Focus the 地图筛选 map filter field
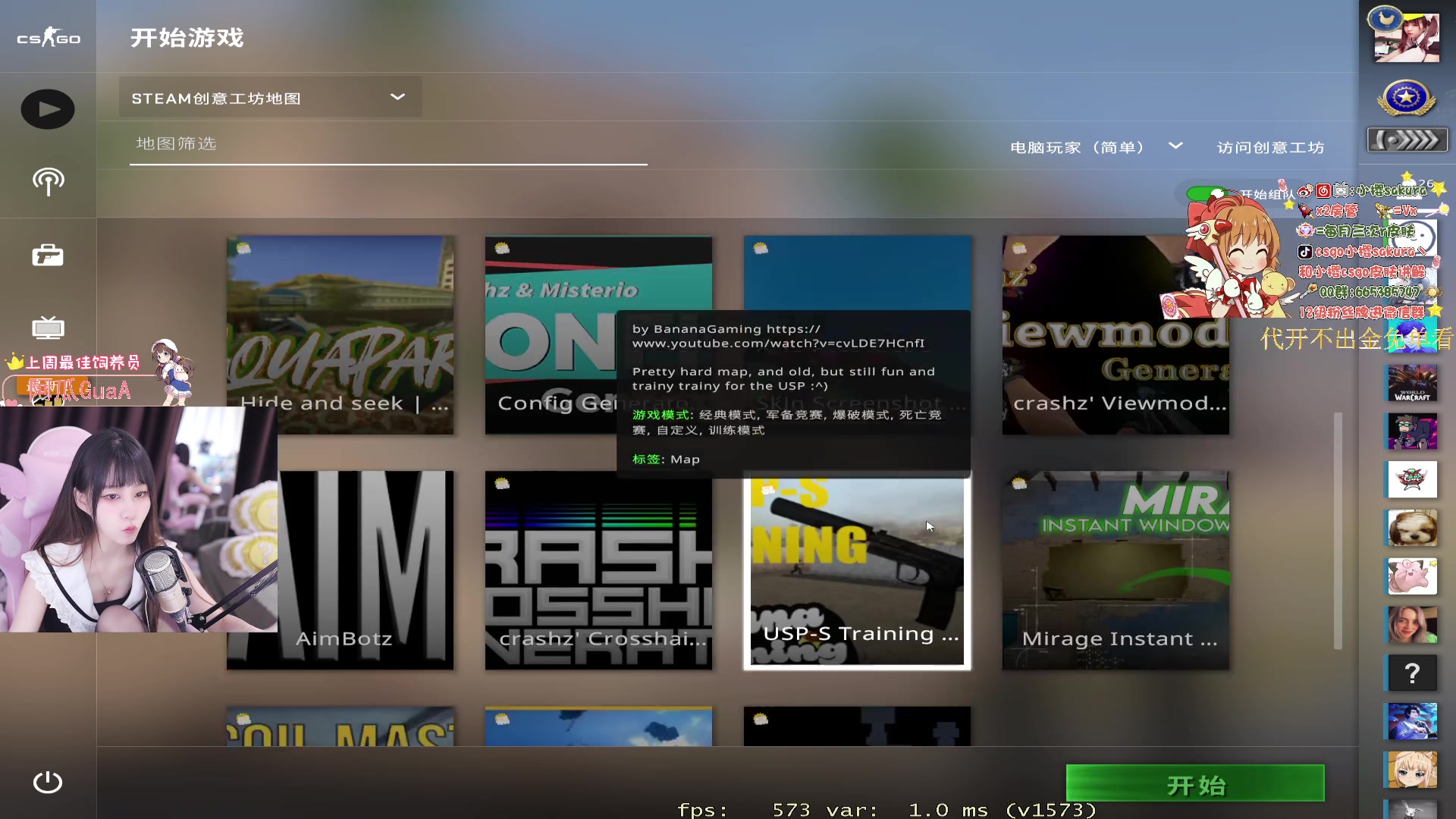The height and width of the screenshot is (819, 1456). point(387,144)
